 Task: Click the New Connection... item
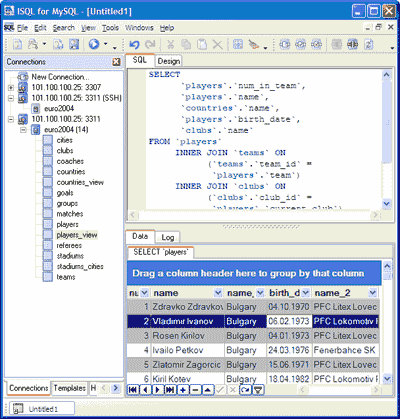60,77
